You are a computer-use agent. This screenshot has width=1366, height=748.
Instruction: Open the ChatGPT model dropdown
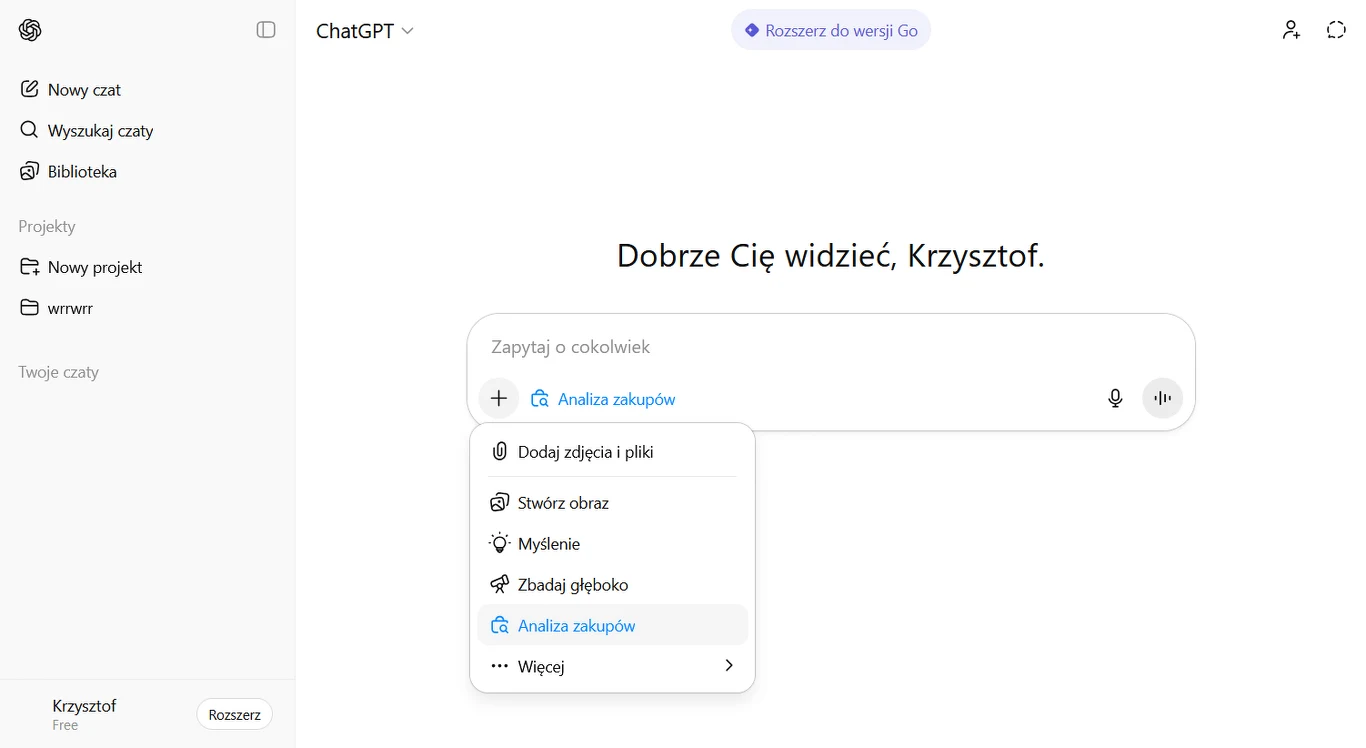coord(365,31)
